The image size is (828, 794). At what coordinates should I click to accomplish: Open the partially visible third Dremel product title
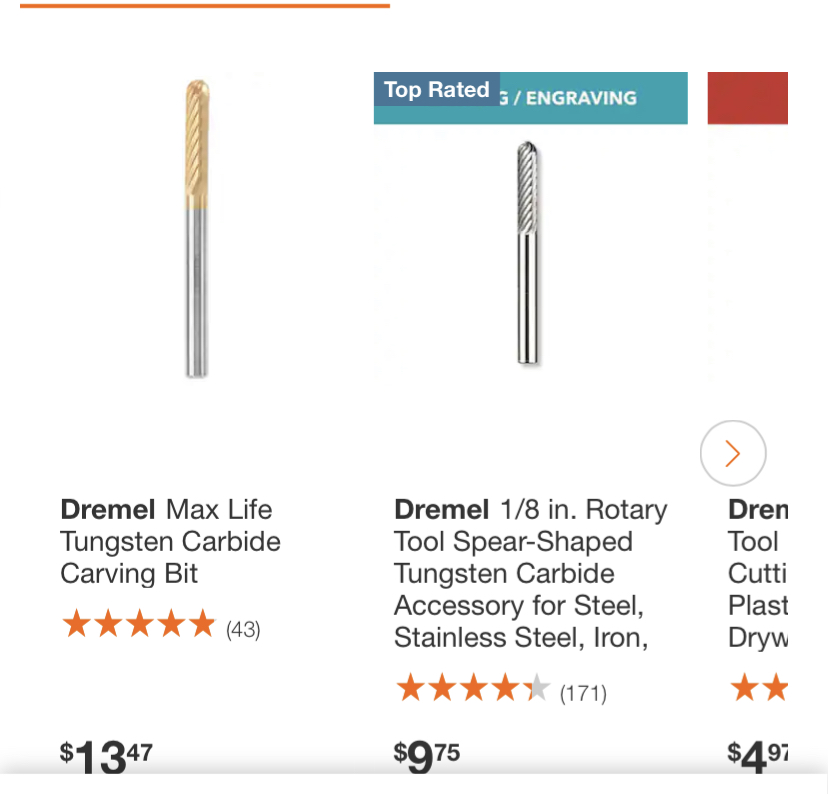[x=758, y=573]
